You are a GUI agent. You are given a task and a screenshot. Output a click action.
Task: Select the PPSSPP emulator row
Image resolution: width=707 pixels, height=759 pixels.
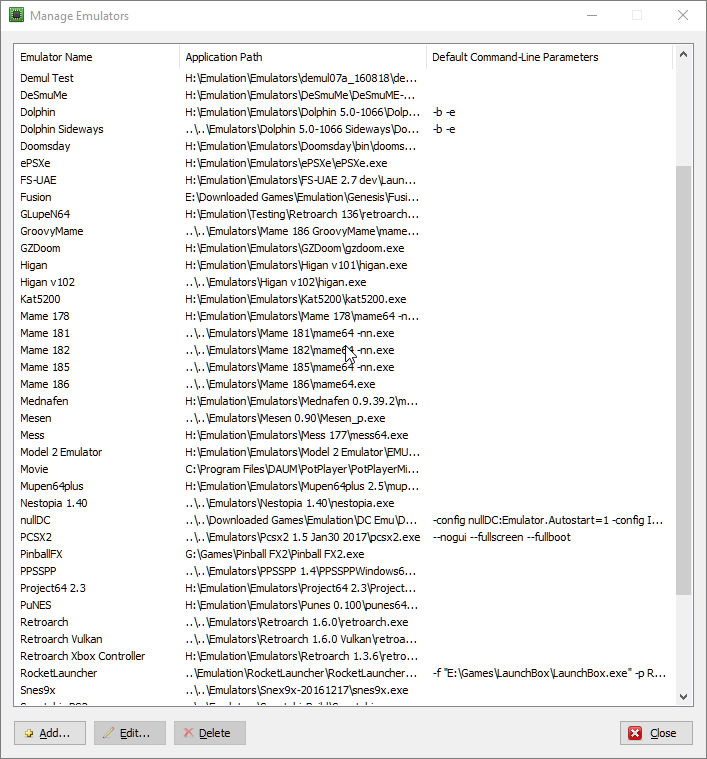pos(344,571)
